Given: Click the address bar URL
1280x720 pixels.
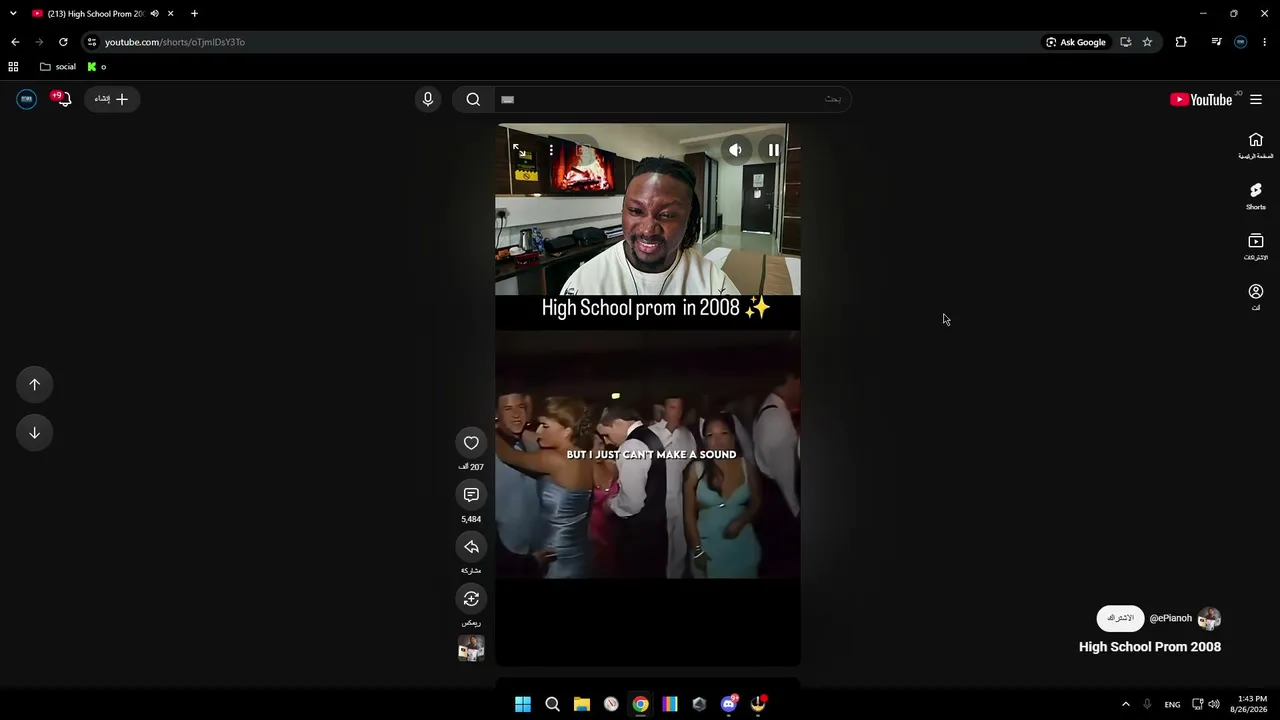Looking at the screenshot, I should (175, 42).
